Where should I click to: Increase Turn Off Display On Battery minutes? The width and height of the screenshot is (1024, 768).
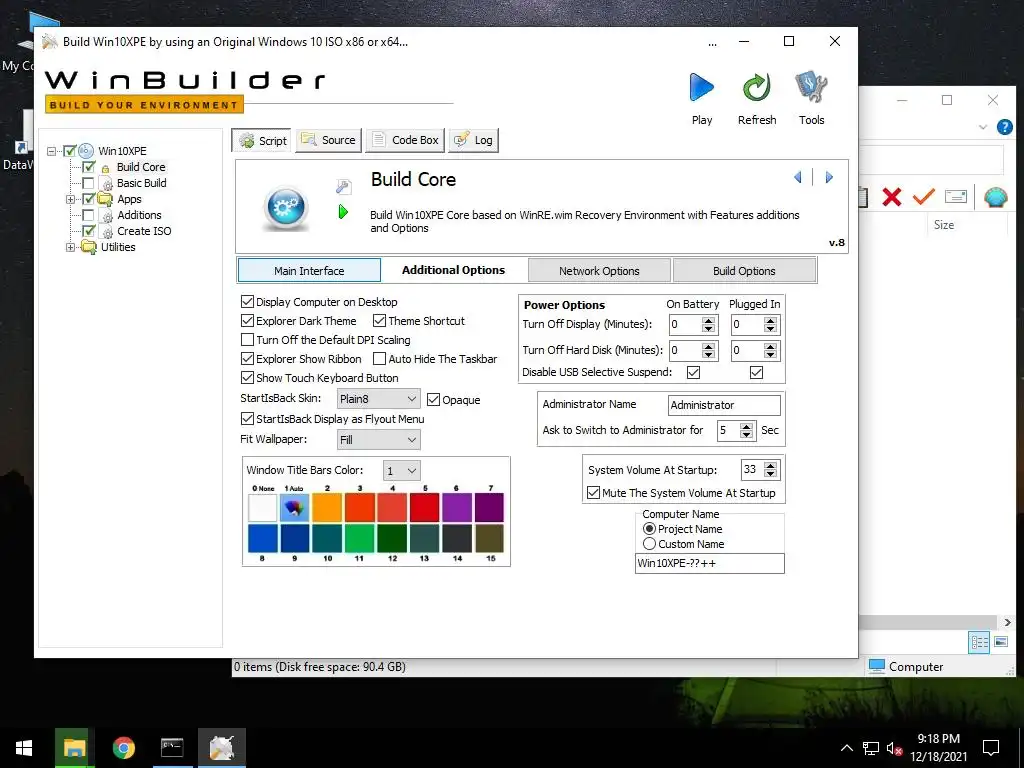[x=709, y=320]
